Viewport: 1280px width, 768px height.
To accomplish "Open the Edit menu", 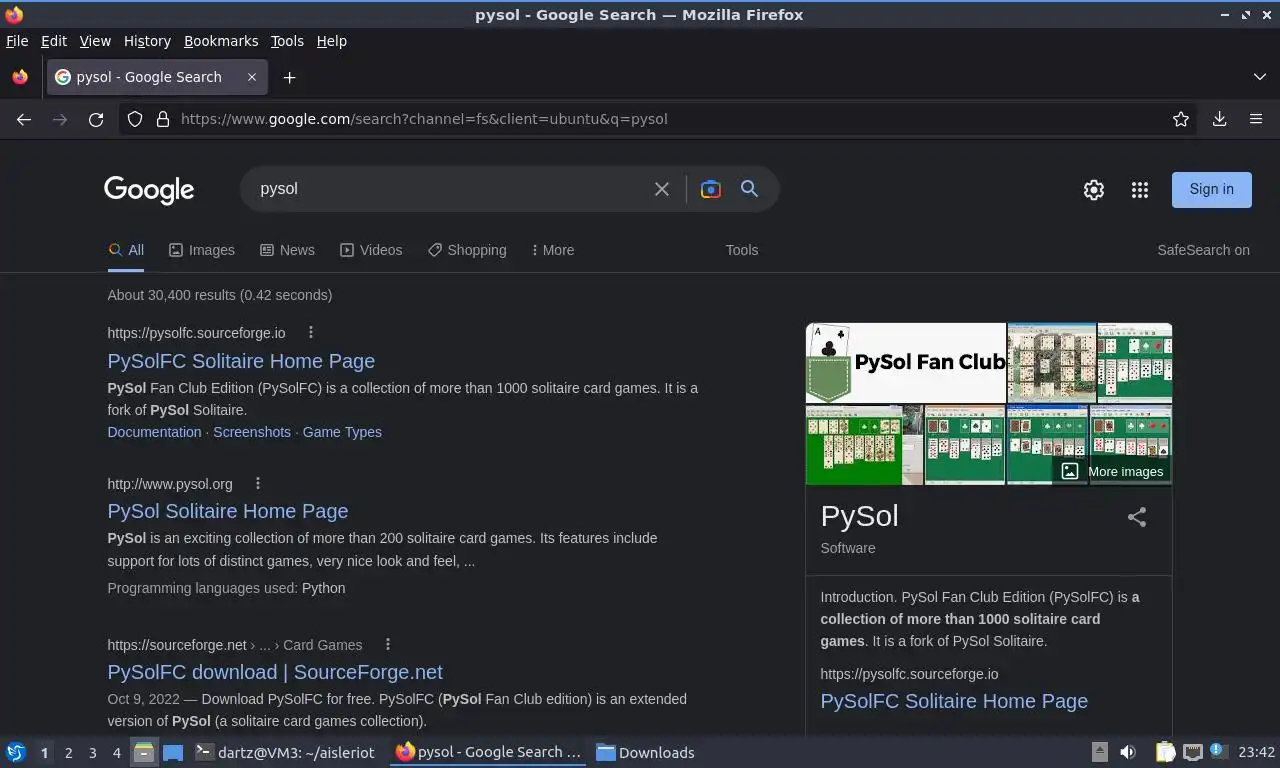I will (x=54, y=41).
